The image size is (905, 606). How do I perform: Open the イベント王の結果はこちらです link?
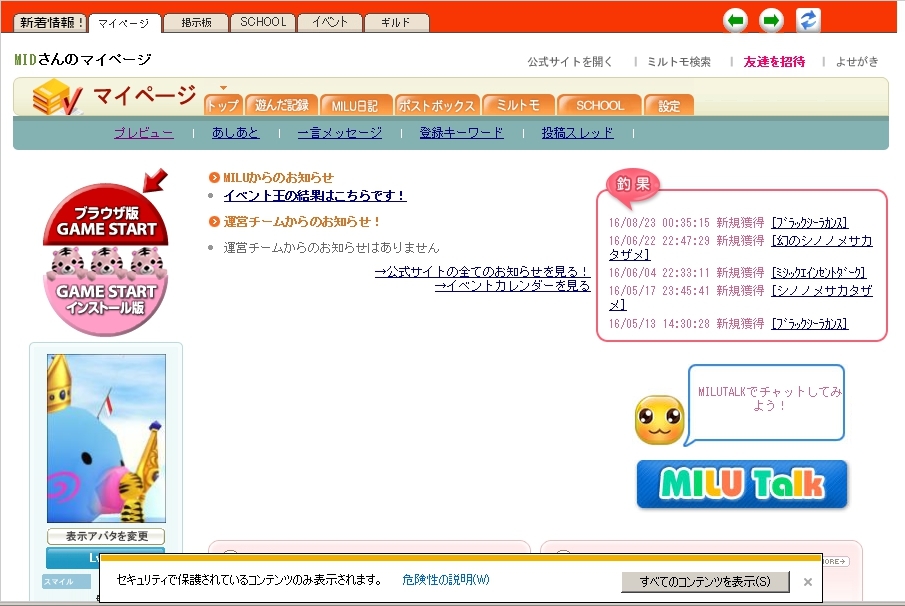pos(314,196)
